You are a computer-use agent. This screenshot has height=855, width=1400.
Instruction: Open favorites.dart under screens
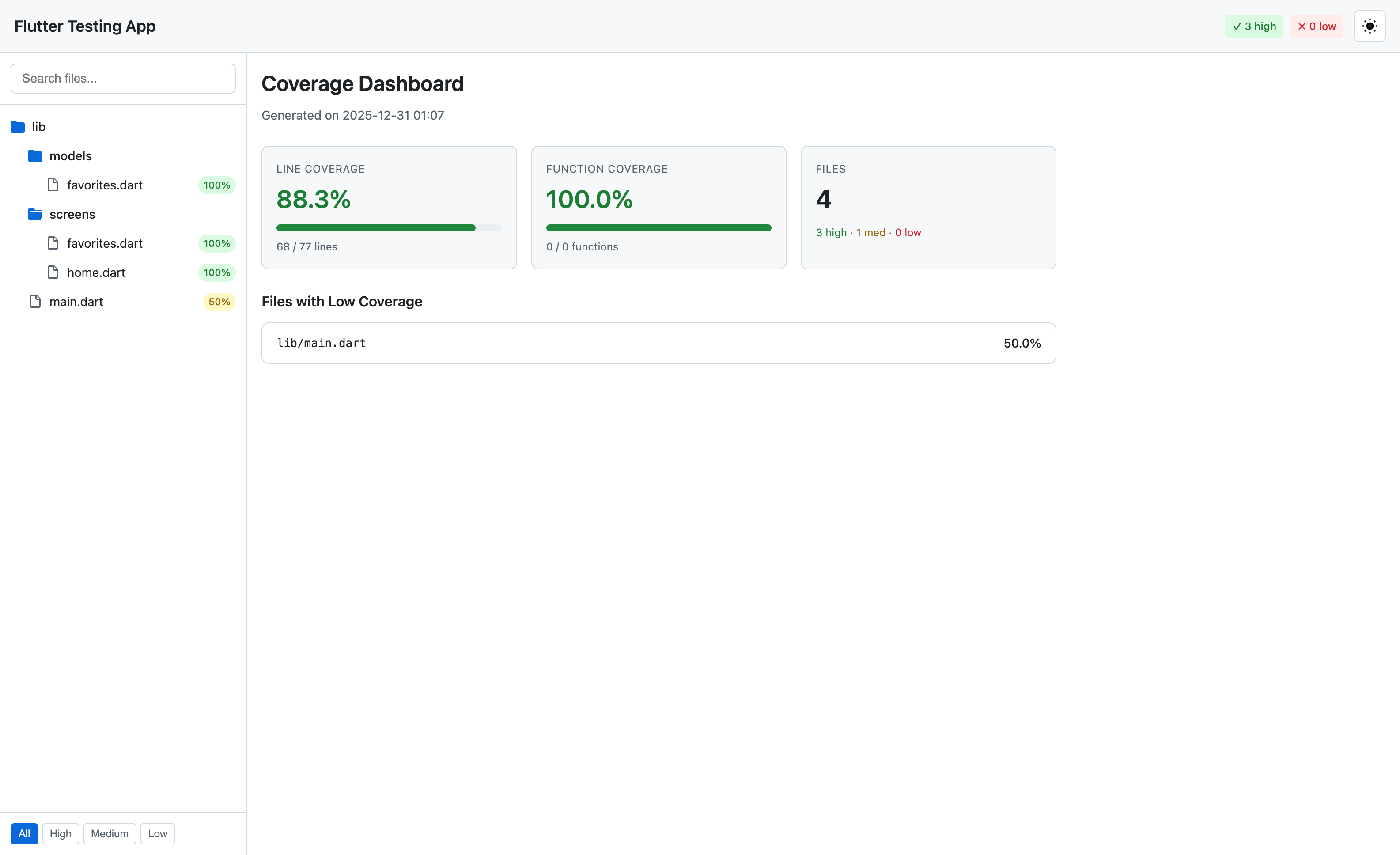point(105,243)
